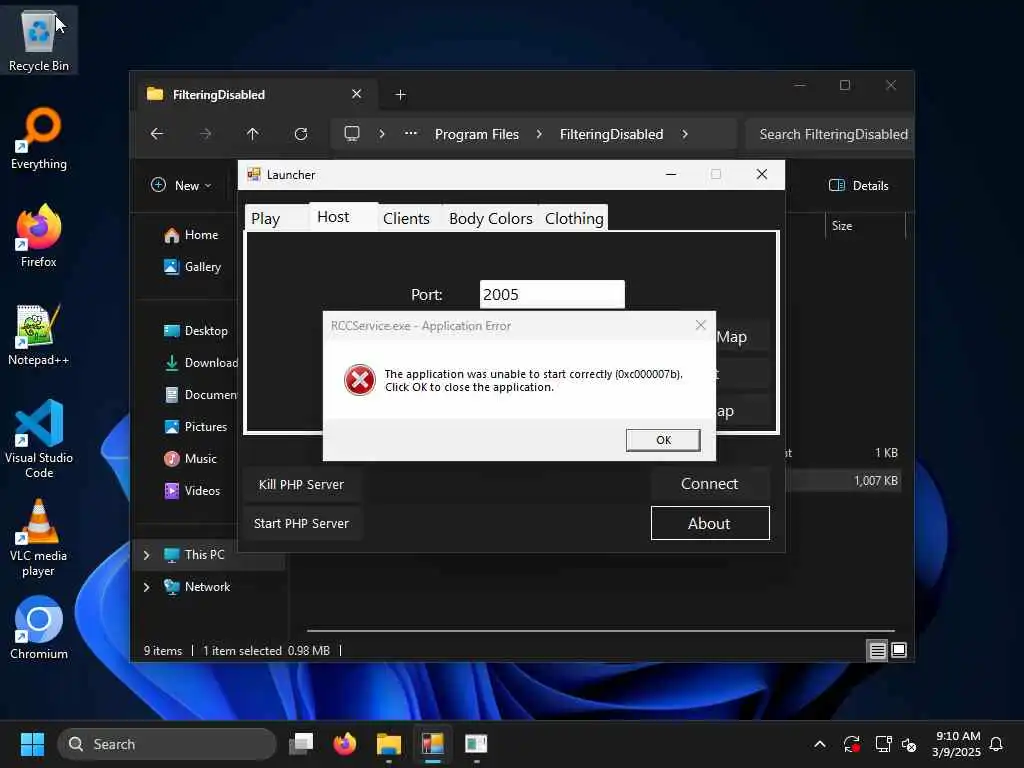This screenshot has height=768, width=1024.
Task: Click the Kill PHP Server button
Action: tap(302, 485)
